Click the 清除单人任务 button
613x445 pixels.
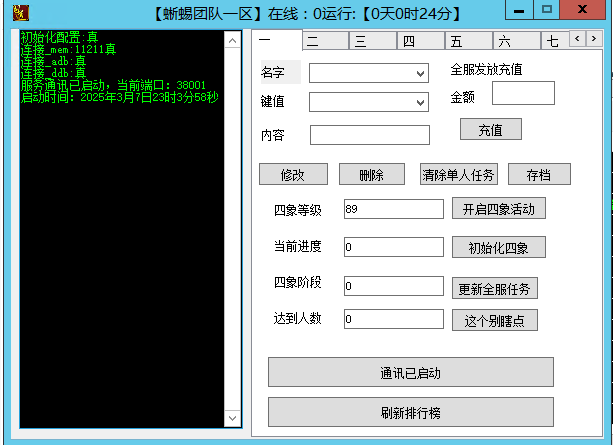(x=458, y=174)
